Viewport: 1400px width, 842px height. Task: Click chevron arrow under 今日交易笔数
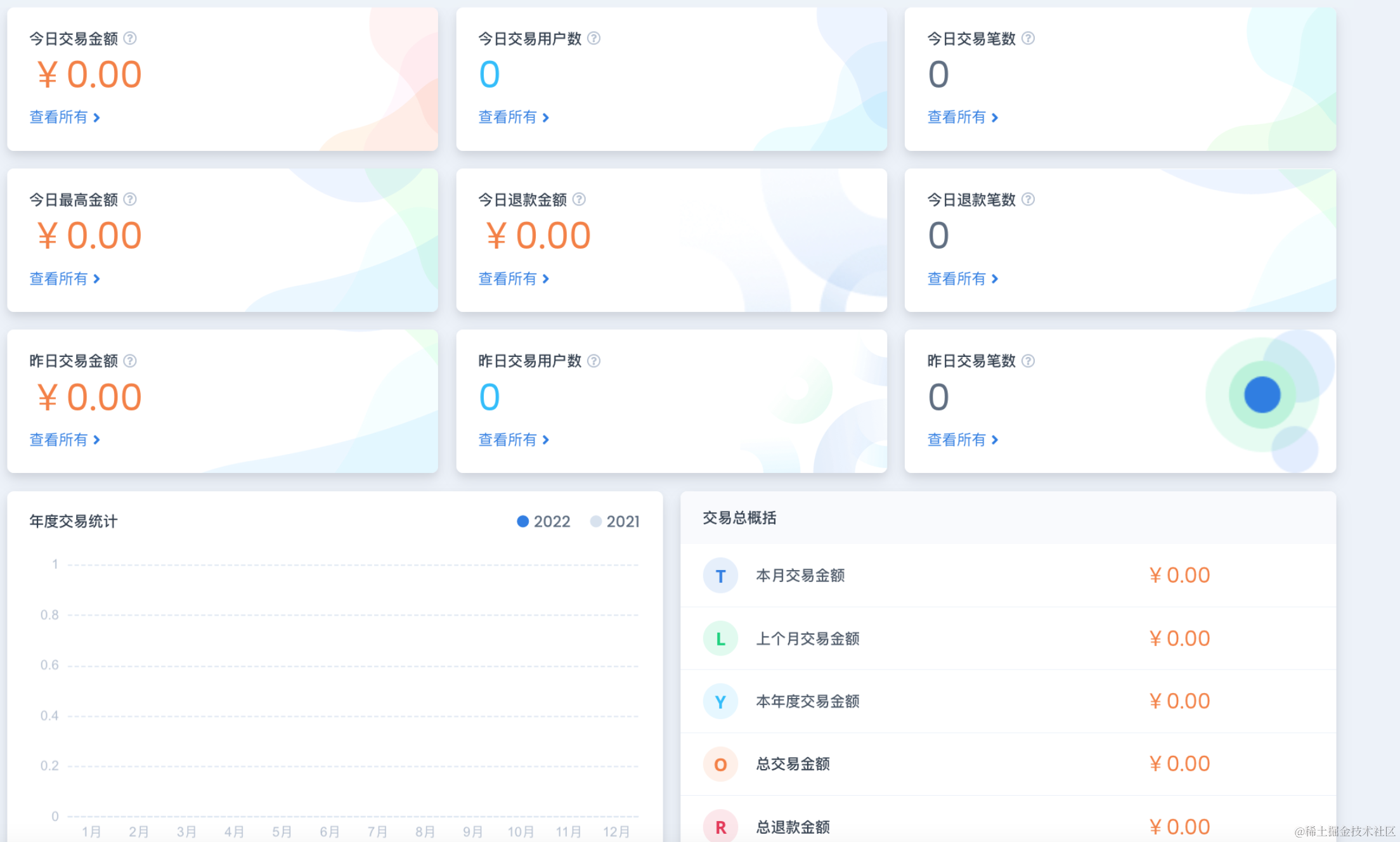pyautogui.click(x=995, y=118)
